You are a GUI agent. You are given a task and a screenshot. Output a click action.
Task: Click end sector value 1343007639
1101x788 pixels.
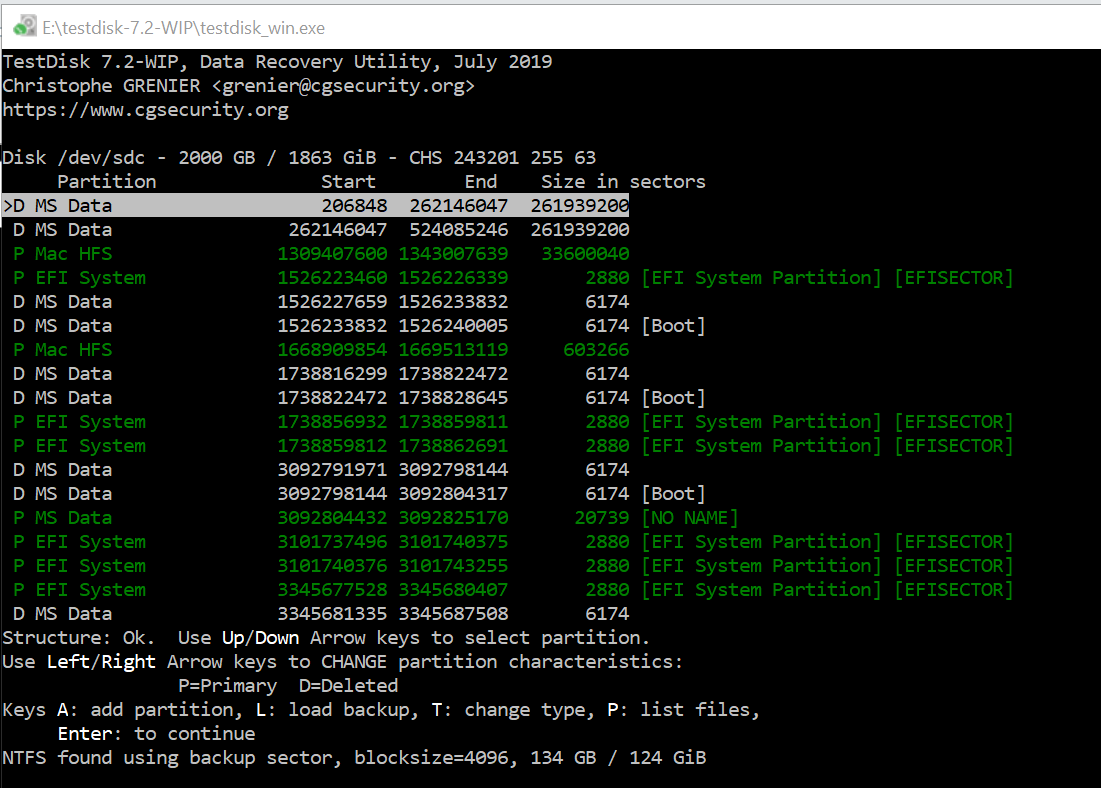point(453,254)
